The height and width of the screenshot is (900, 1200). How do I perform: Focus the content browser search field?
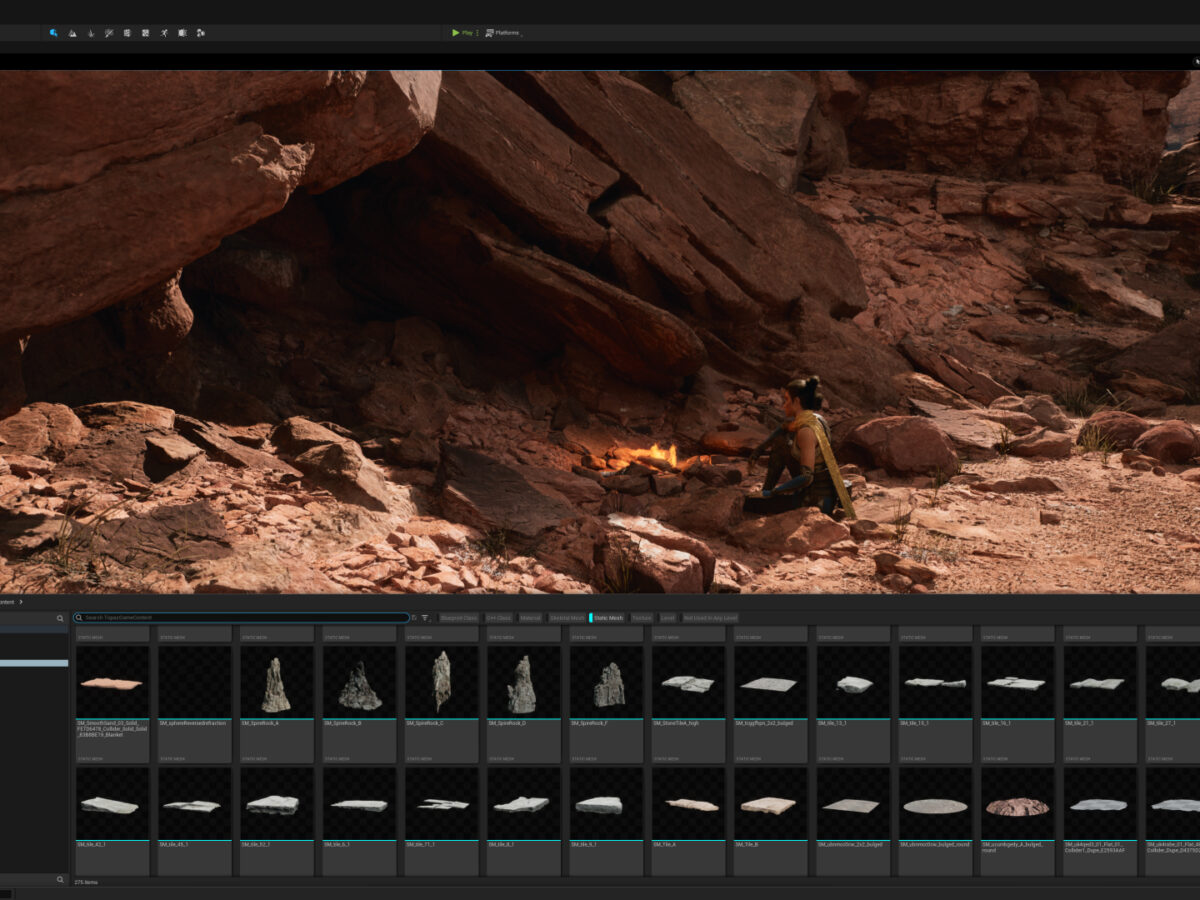point(240,618)
